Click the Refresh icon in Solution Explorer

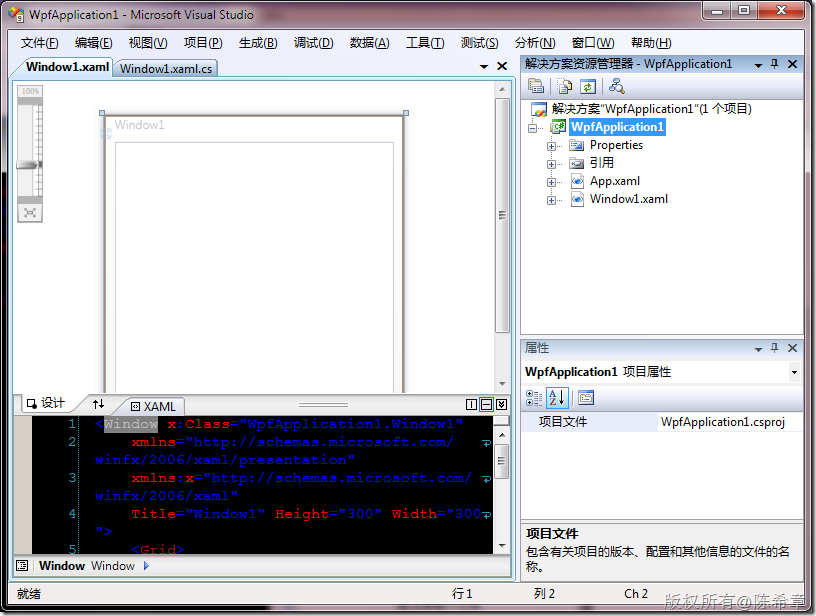(x=588, y=86)
